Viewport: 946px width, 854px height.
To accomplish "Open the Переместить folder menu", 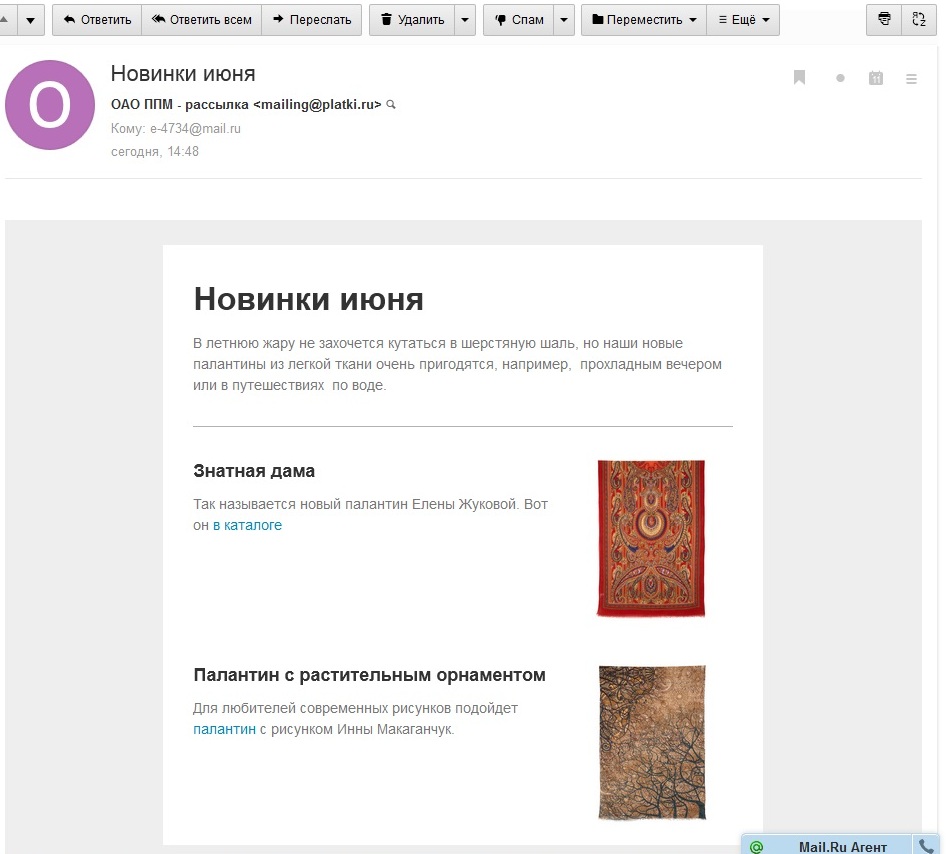I will tap(643, 20).
